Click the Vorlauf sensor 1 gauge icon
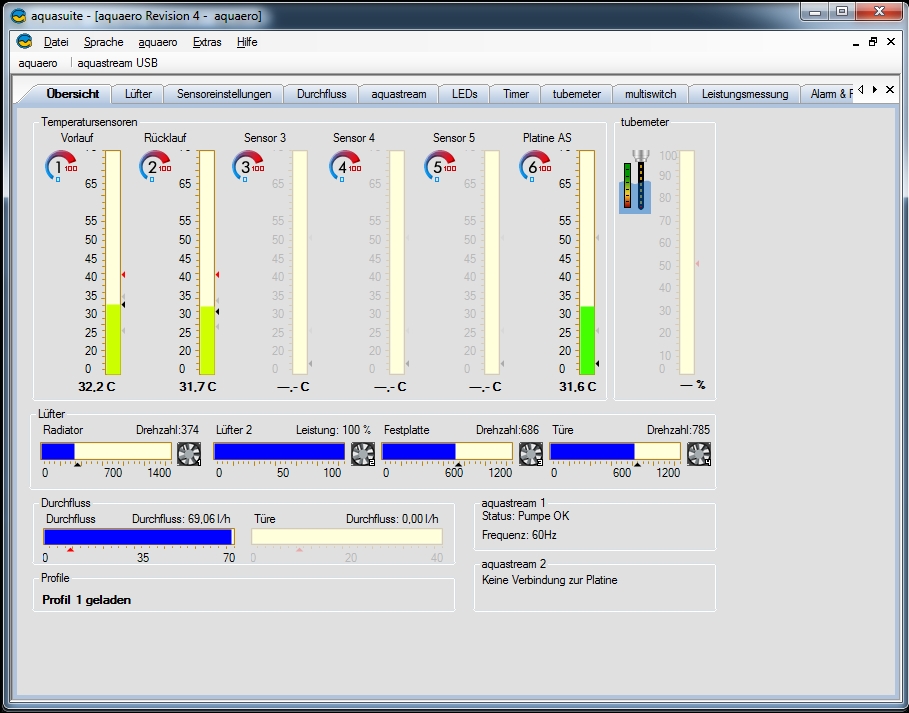 [x=61, y=166]
